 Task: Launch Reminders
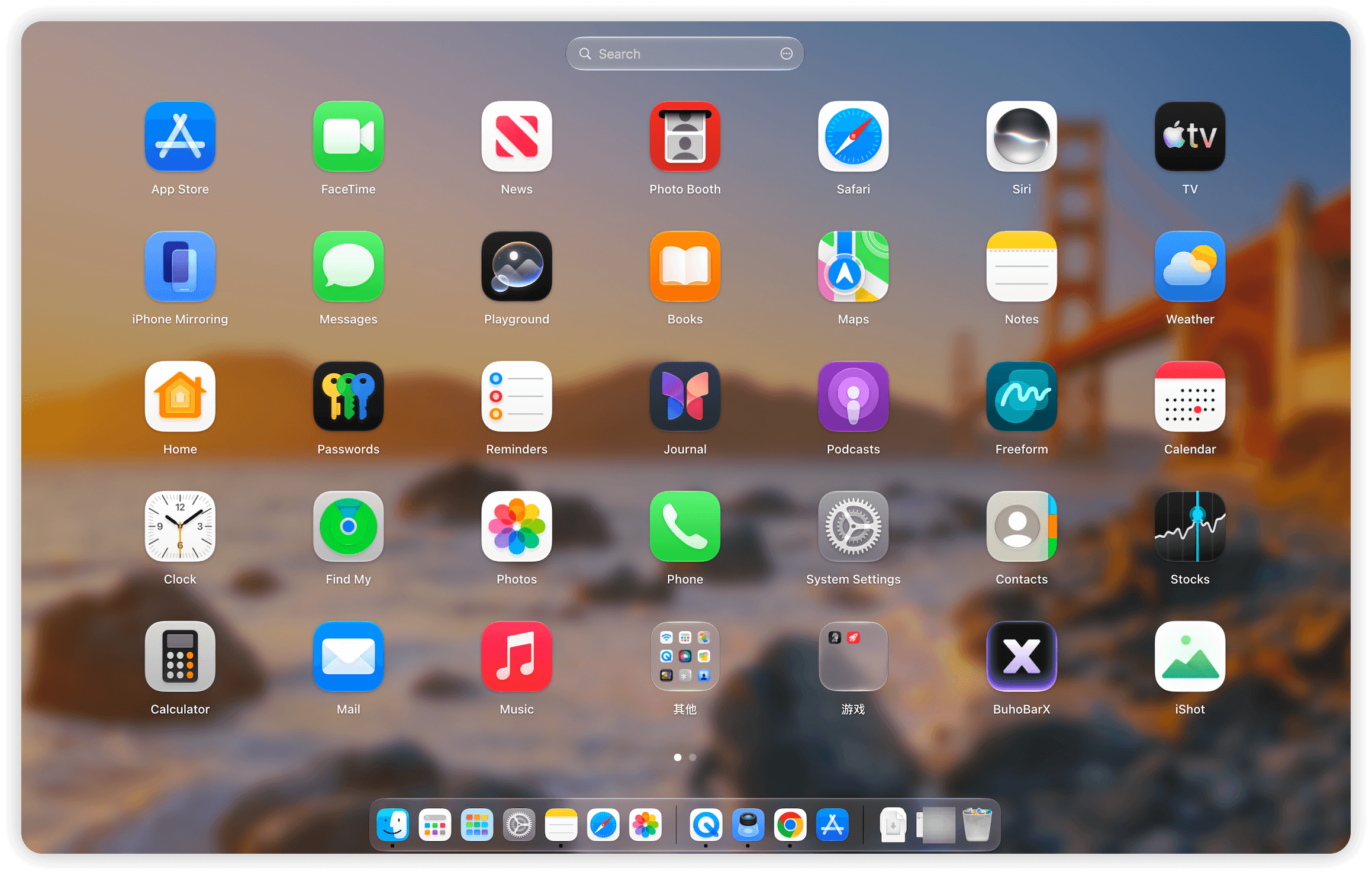(x=517, y=396)
